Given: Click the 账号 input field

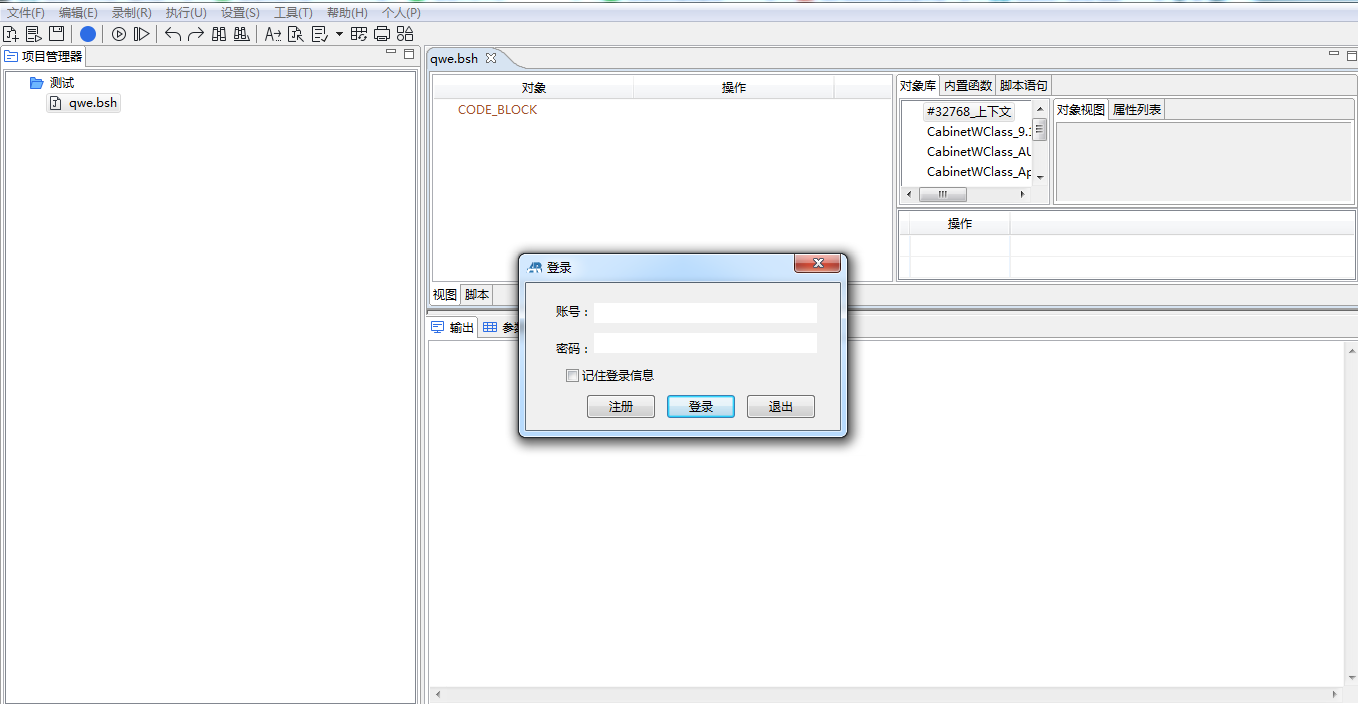Looking at the screenshot, I should pos(705,313).
